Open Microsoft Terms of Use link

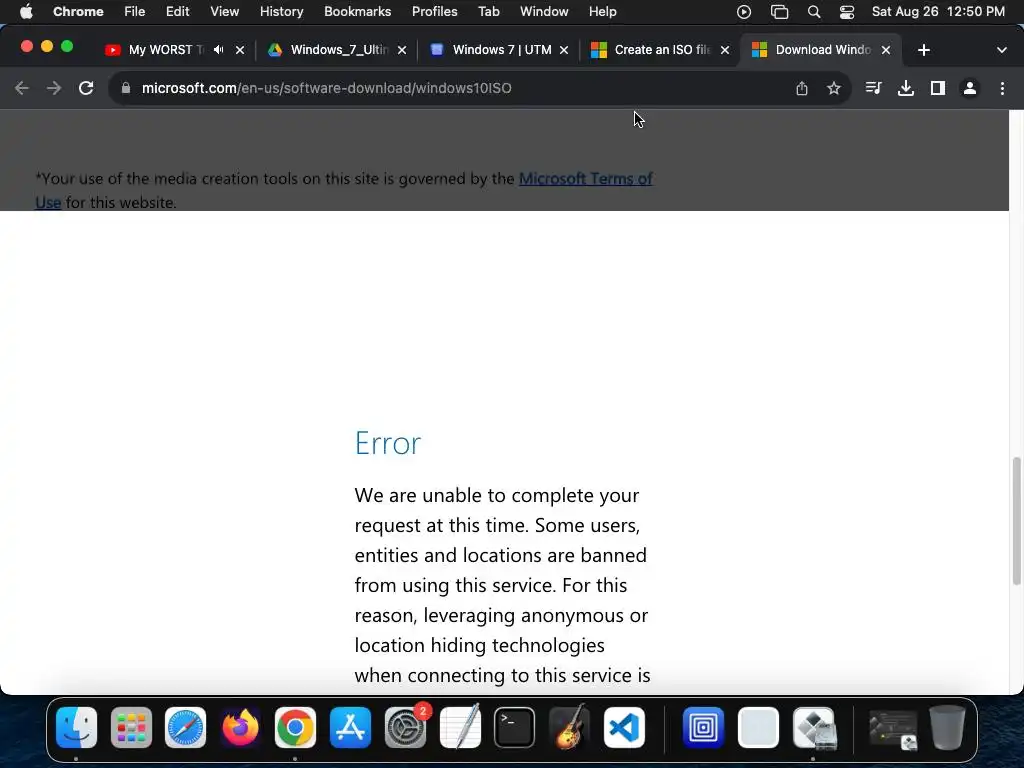(x=586, y=178)
